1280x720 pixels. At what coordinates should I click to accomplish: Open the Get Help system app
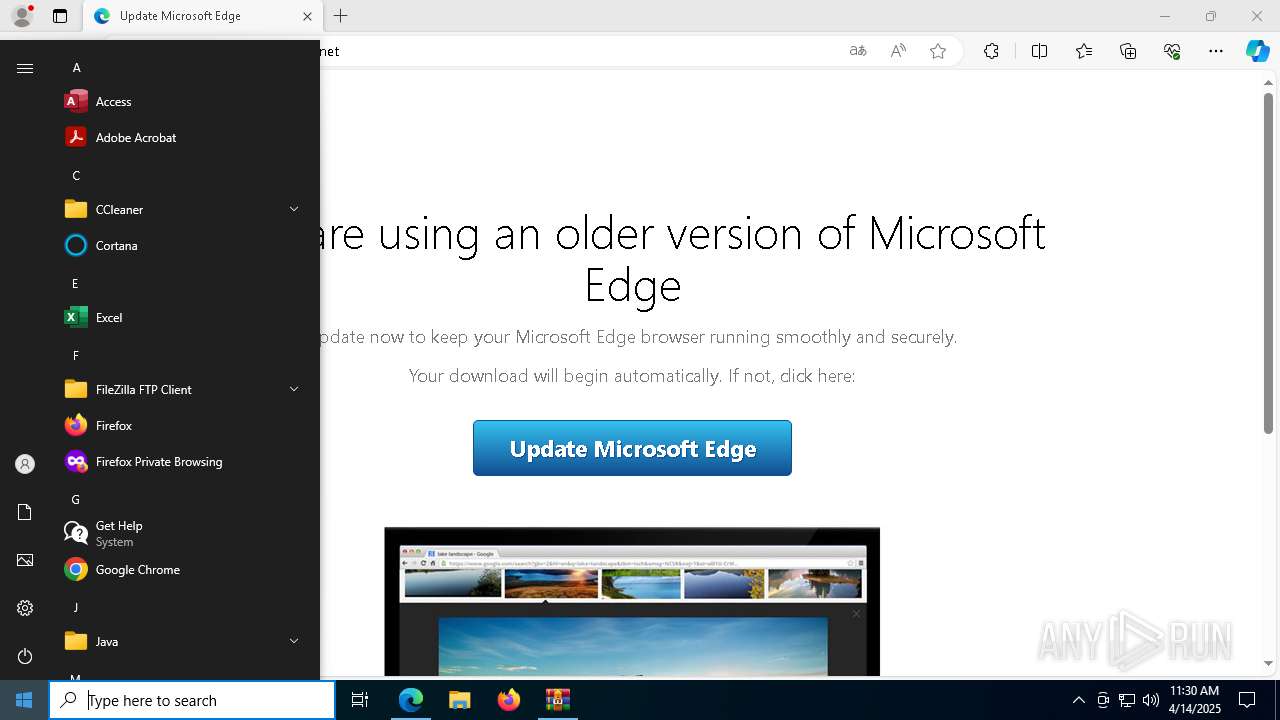click(x=186, y=533)
